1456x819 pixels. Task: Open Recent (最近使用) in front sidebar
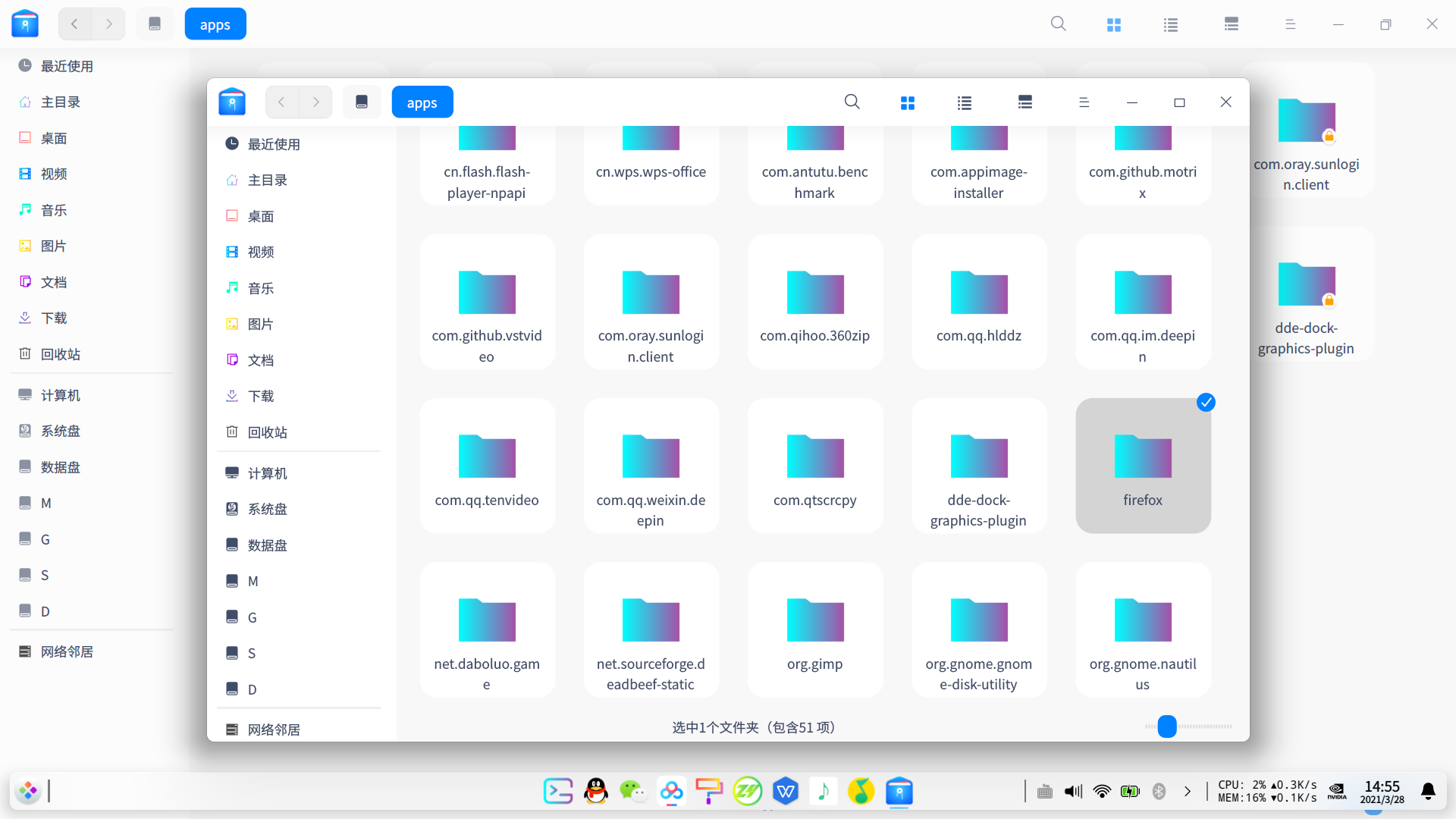(x=274, y=144)
